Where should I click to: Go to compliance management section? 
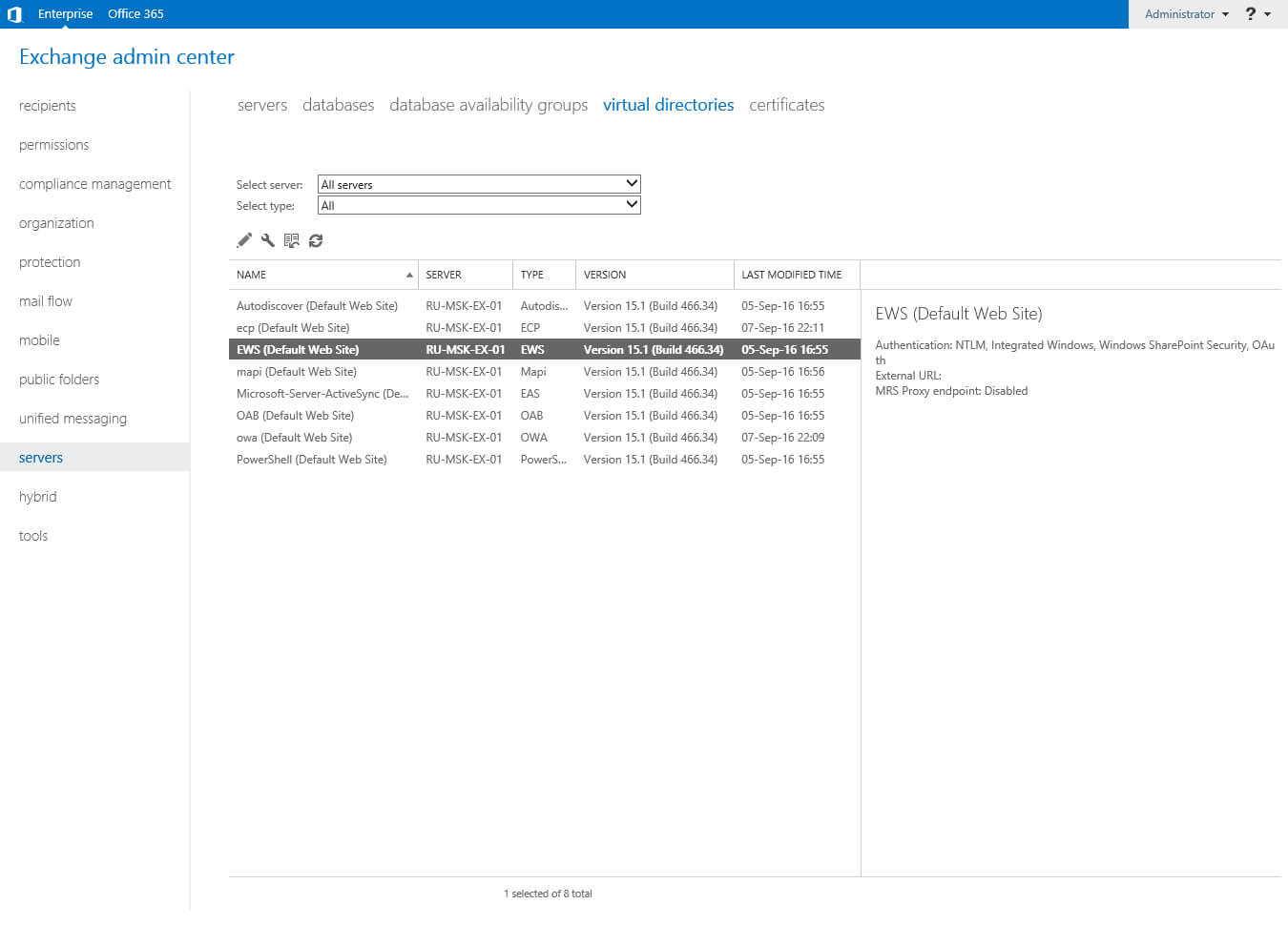[x=95, y=184]
